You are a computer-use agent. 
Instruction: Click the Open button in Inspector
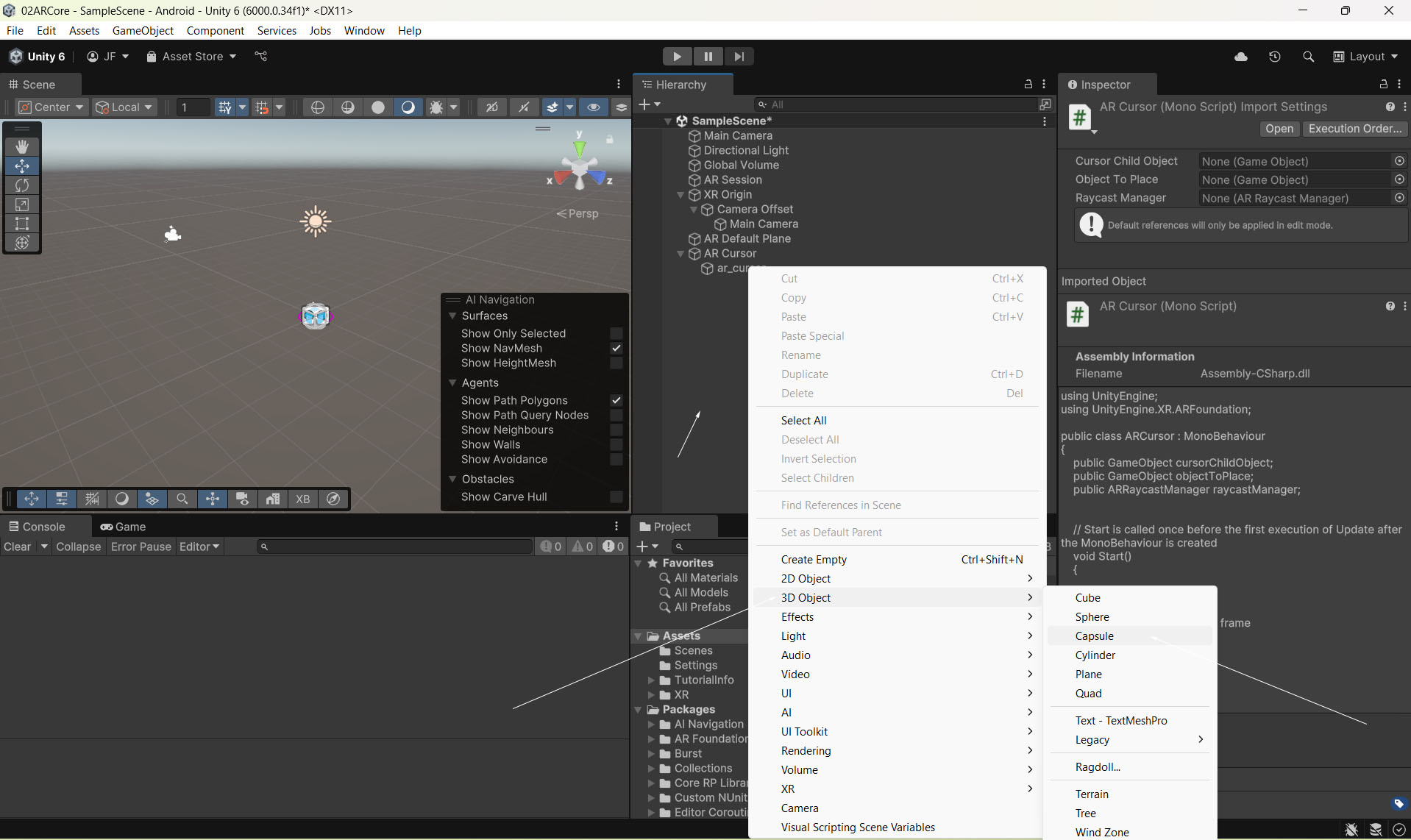click(x=1279, y=129)
